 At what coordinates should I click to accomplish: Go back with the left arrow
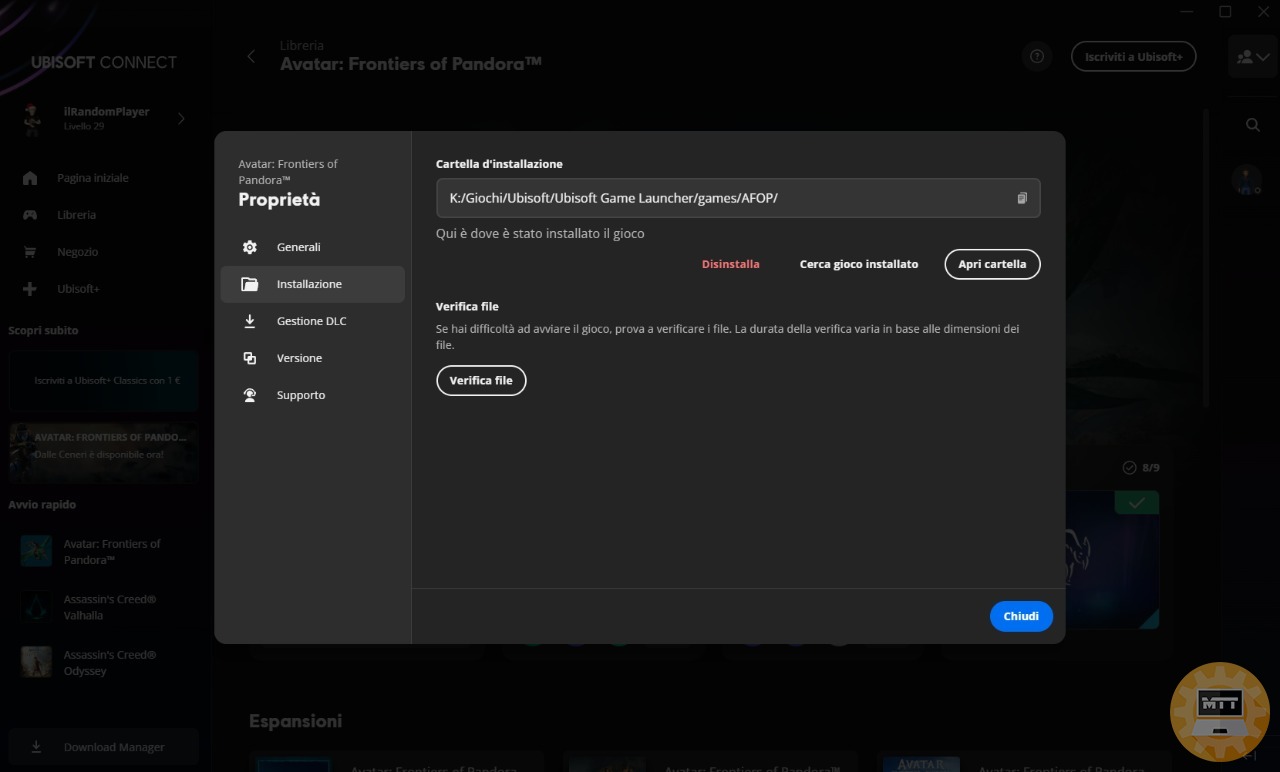251,57
